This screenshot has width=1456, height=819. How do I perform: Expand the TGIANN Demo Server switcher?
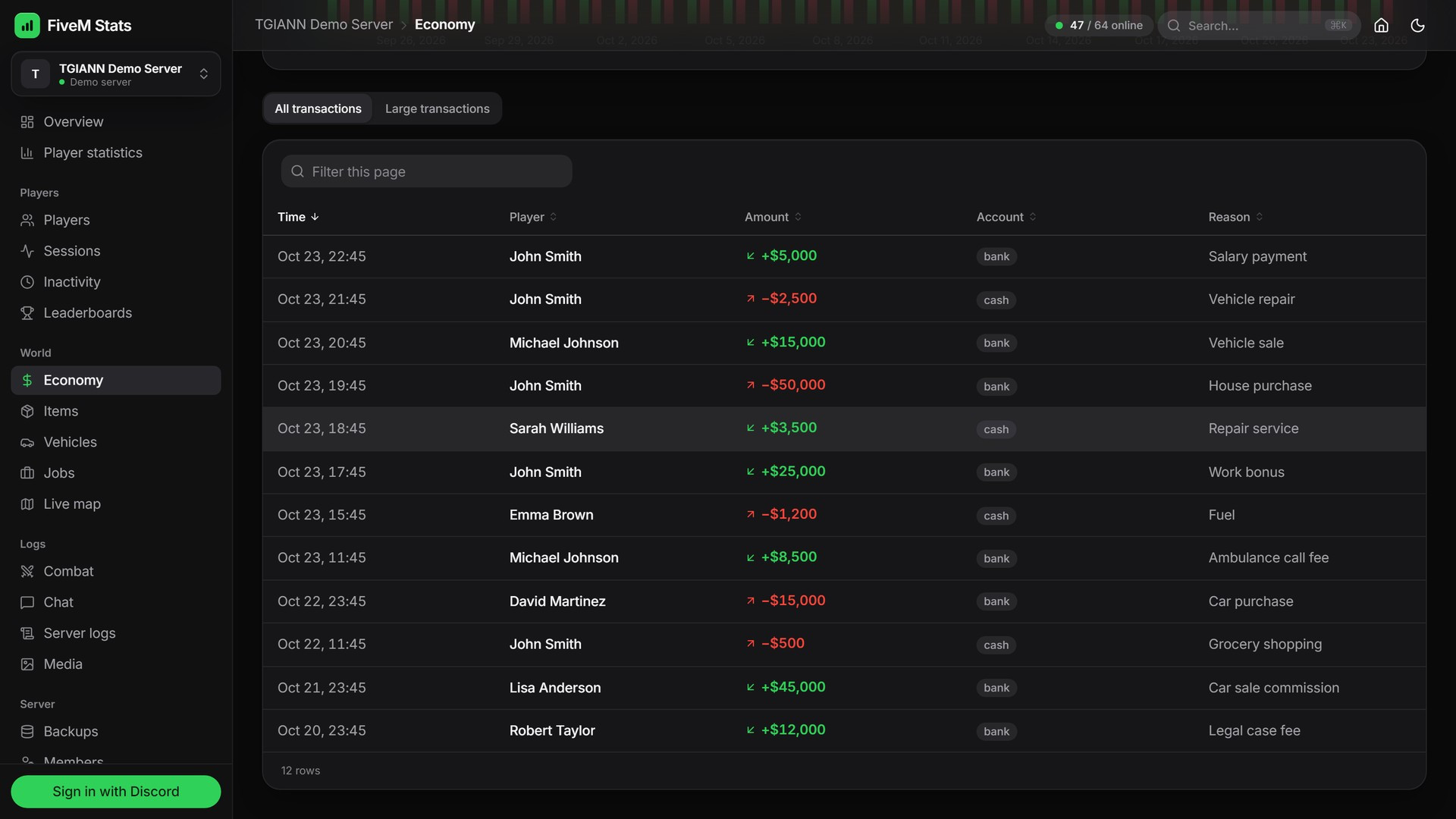[x=116, y=74]
